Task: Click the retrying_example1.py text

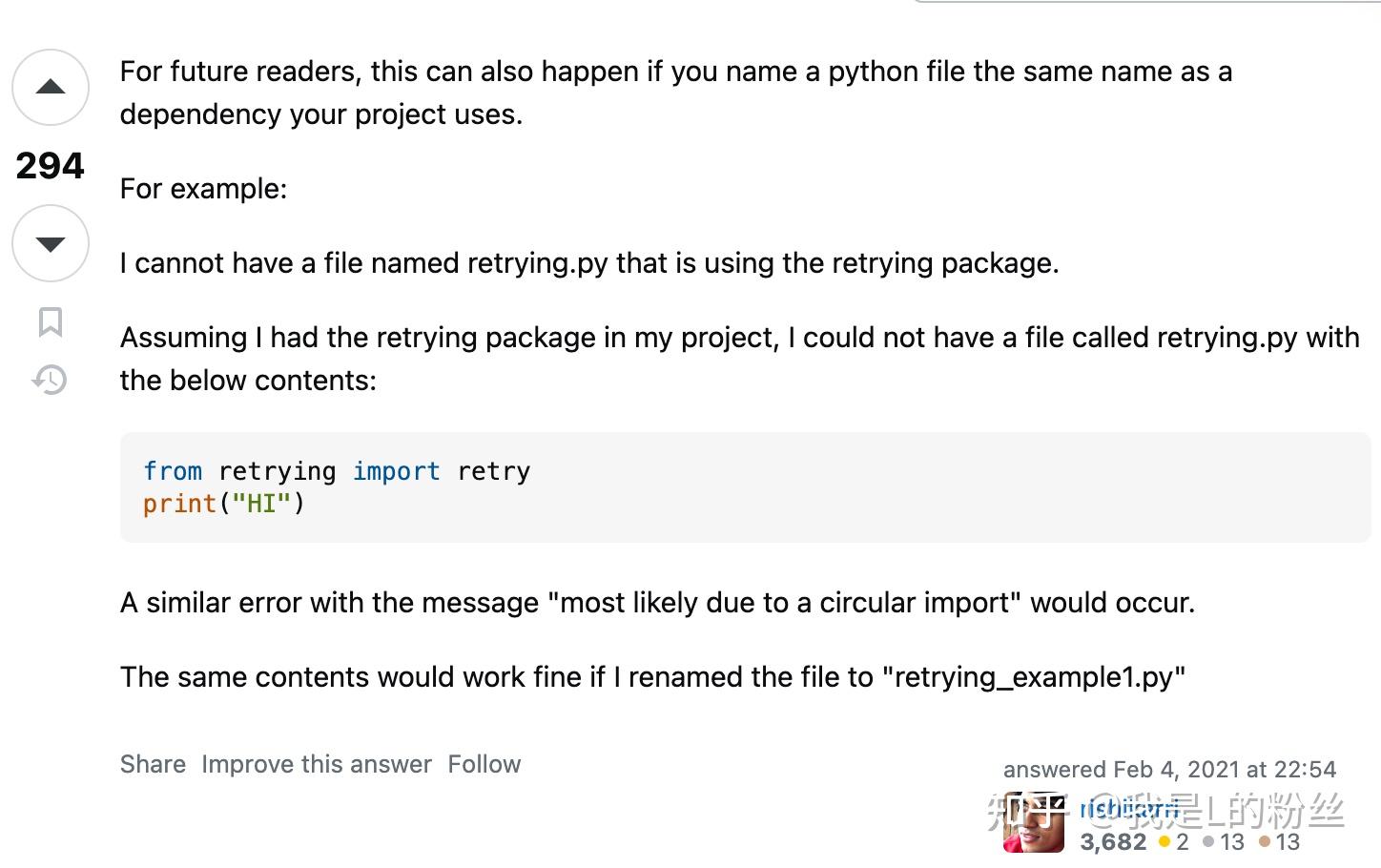Action: (x=1035, y=677)
